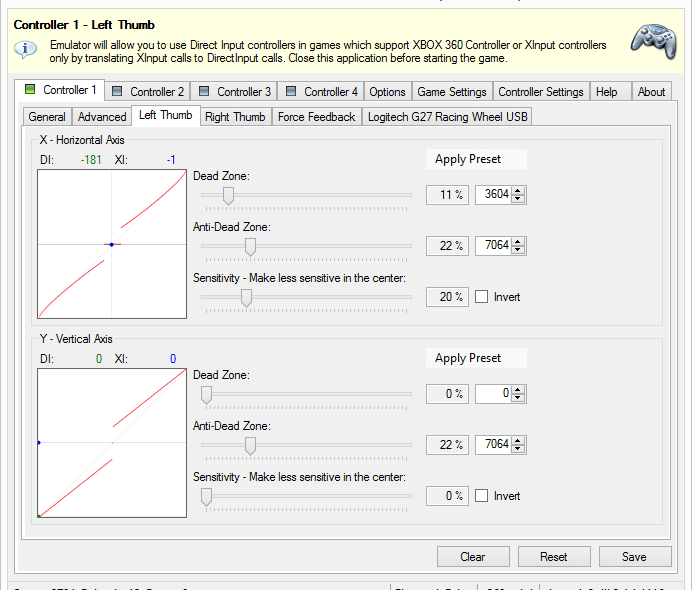Click X axis Dead Zone slider thumb
Screen dimensions: 692x590
click(228, 196)
